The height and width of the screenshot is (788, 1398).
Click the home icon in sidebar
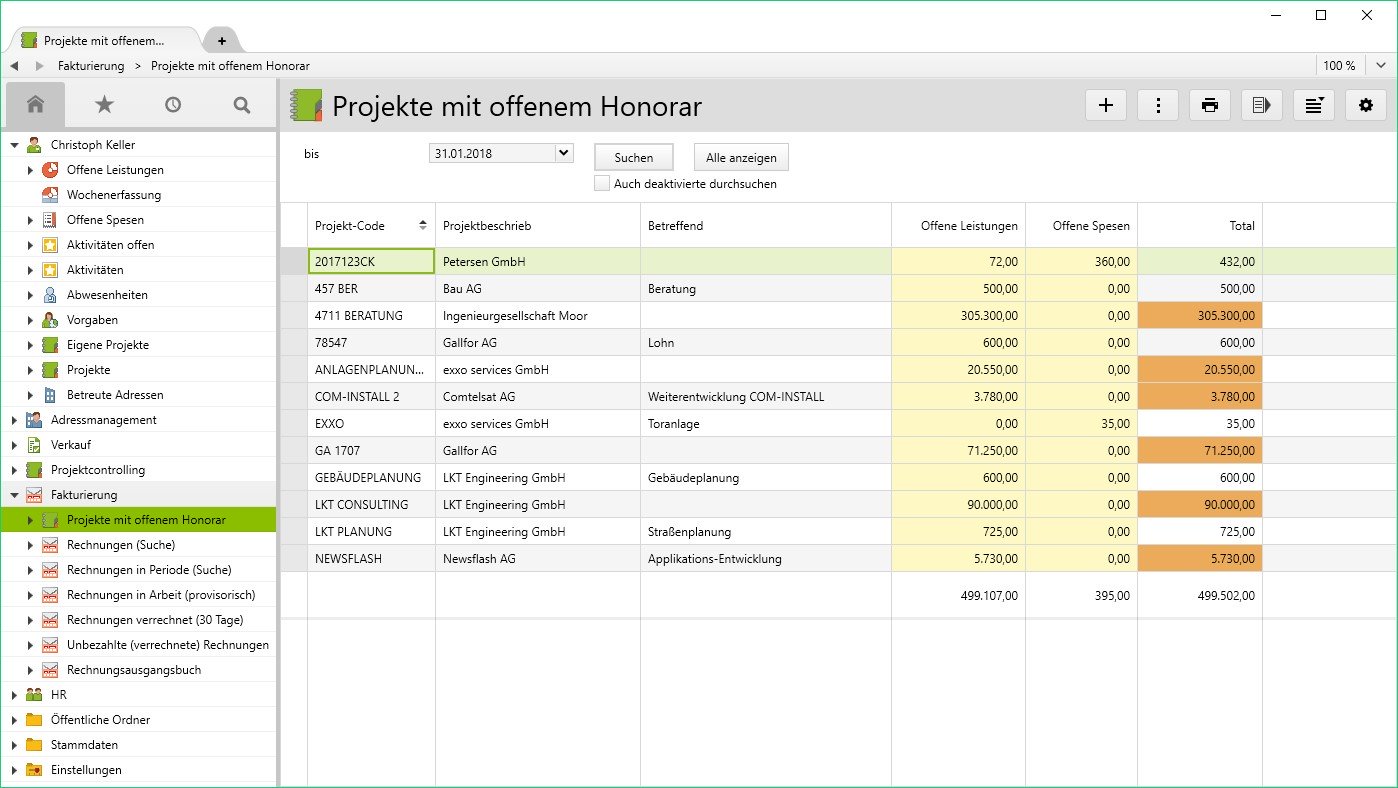click(x=35, y=105)
